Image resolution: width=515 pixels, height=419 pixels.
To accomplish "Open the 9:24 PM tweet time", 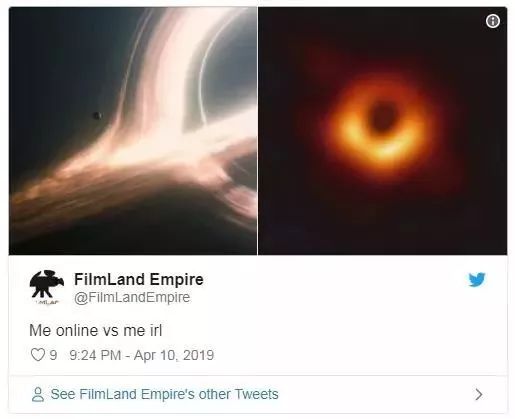I will (x=95, y=355).
